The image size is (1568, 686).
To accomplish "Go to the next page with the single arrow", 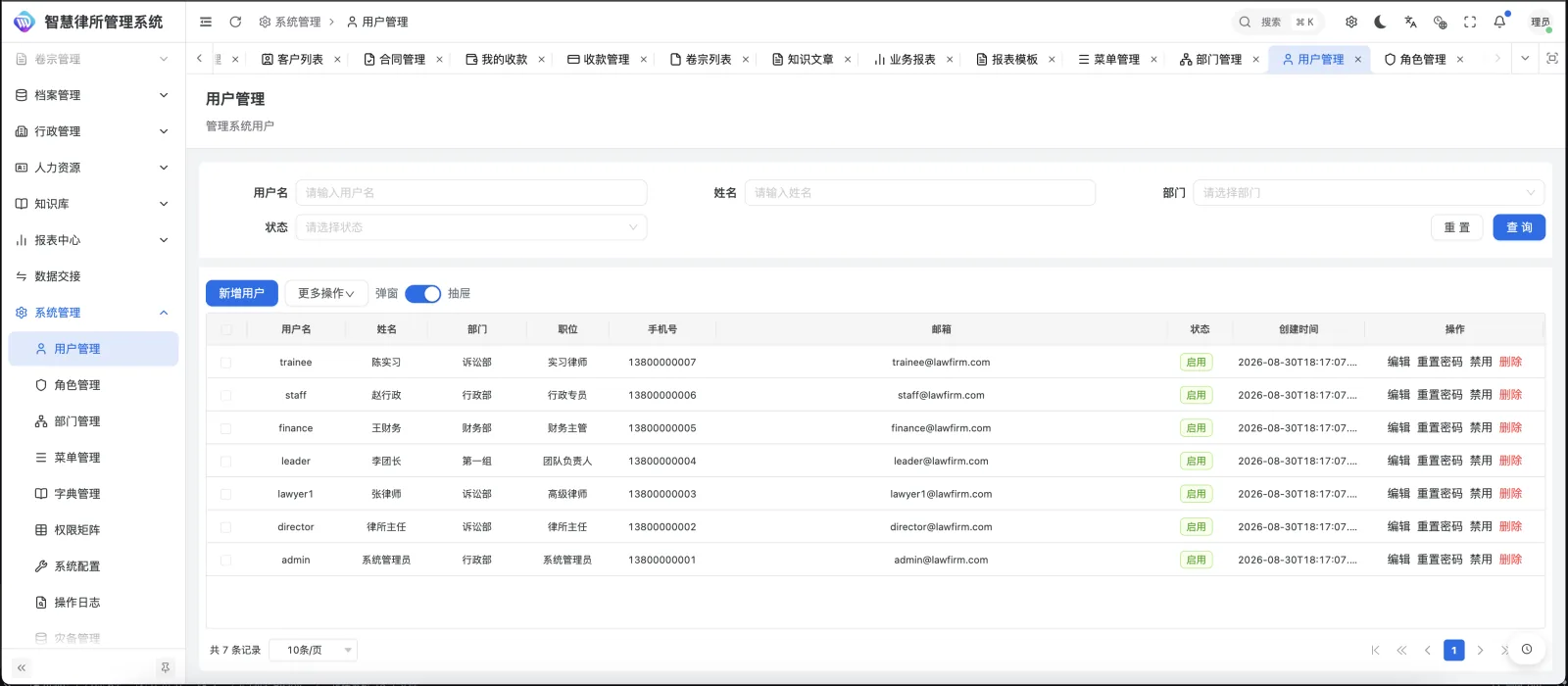I will [x=1481, y=650].
